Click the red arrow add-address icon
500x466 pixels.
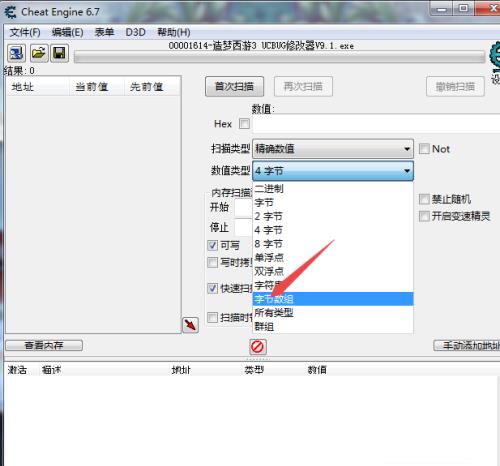click(x=190, y=325)
